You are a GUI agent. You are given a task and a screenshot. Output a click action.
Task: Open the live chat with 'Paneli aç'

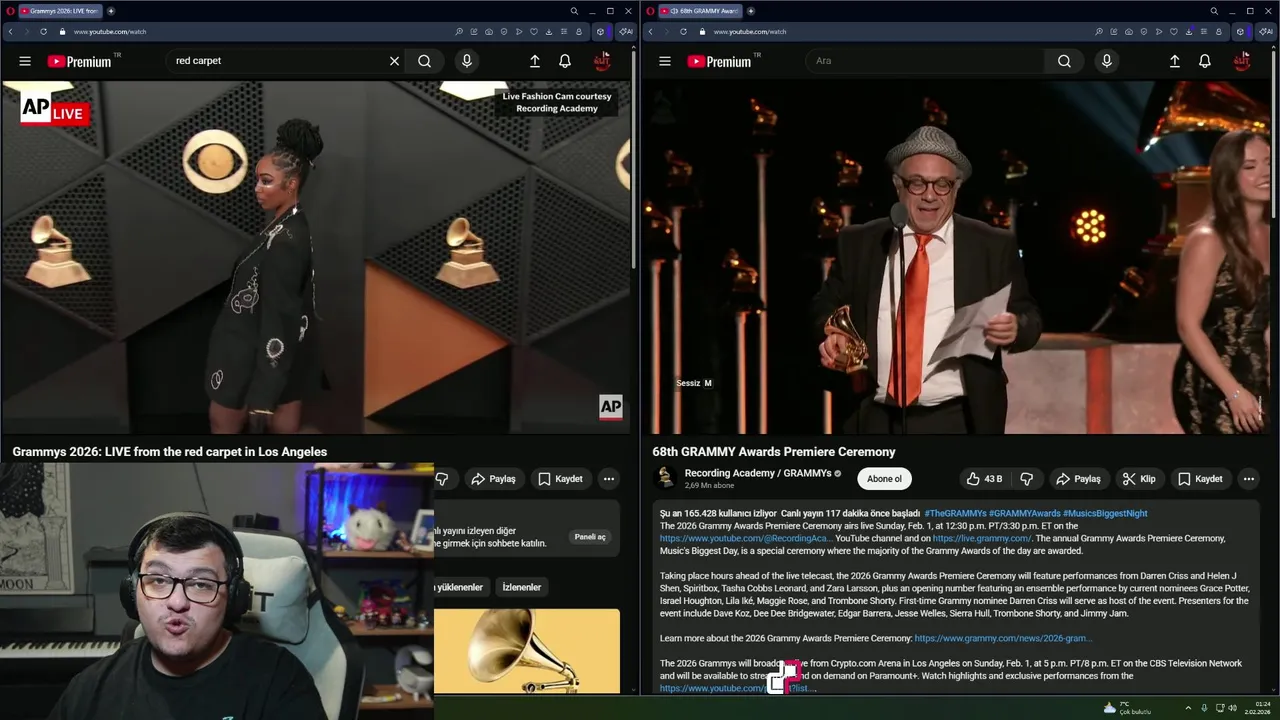(x=590, y=537)
